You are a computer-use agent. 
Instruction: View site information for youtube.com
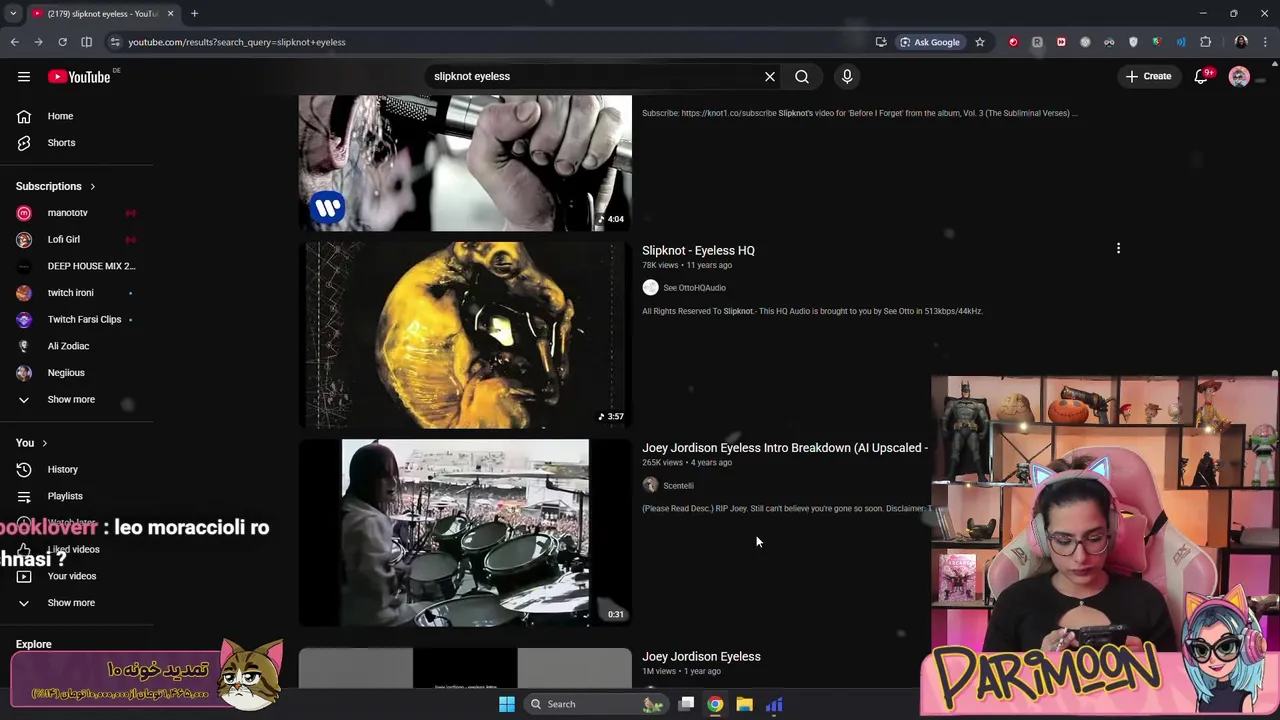pyautogui.click(x=115, y=42)
